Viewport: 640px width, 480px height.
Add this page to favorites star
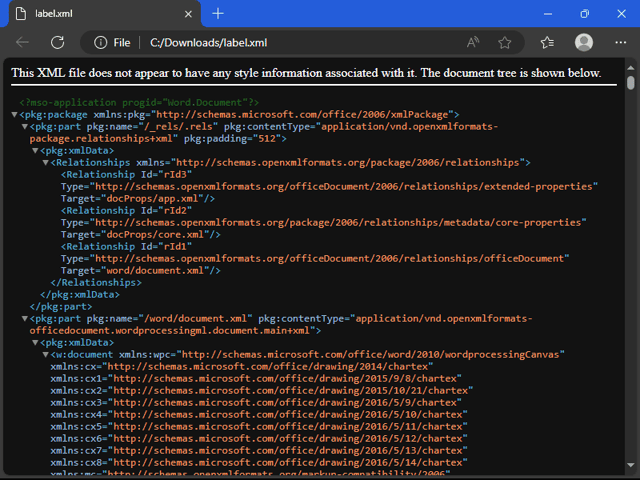tap(504, 42)
